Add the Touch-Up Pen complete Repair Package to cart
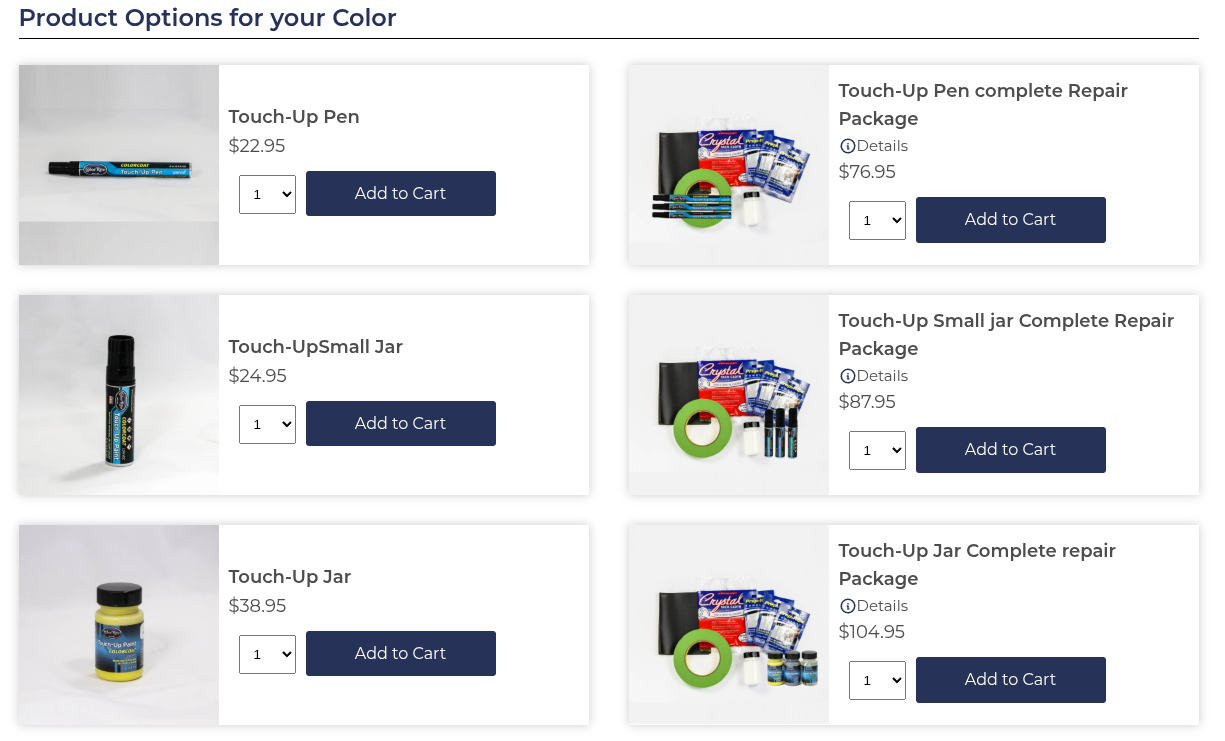This screenshot has height=741, width=1225. click(x=1010, y=219)
